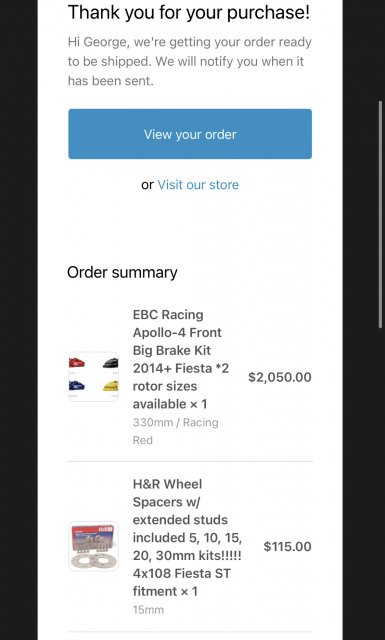Select the EBC brake kit product thumbnail
385x640 pixels.
click(93, 377)
